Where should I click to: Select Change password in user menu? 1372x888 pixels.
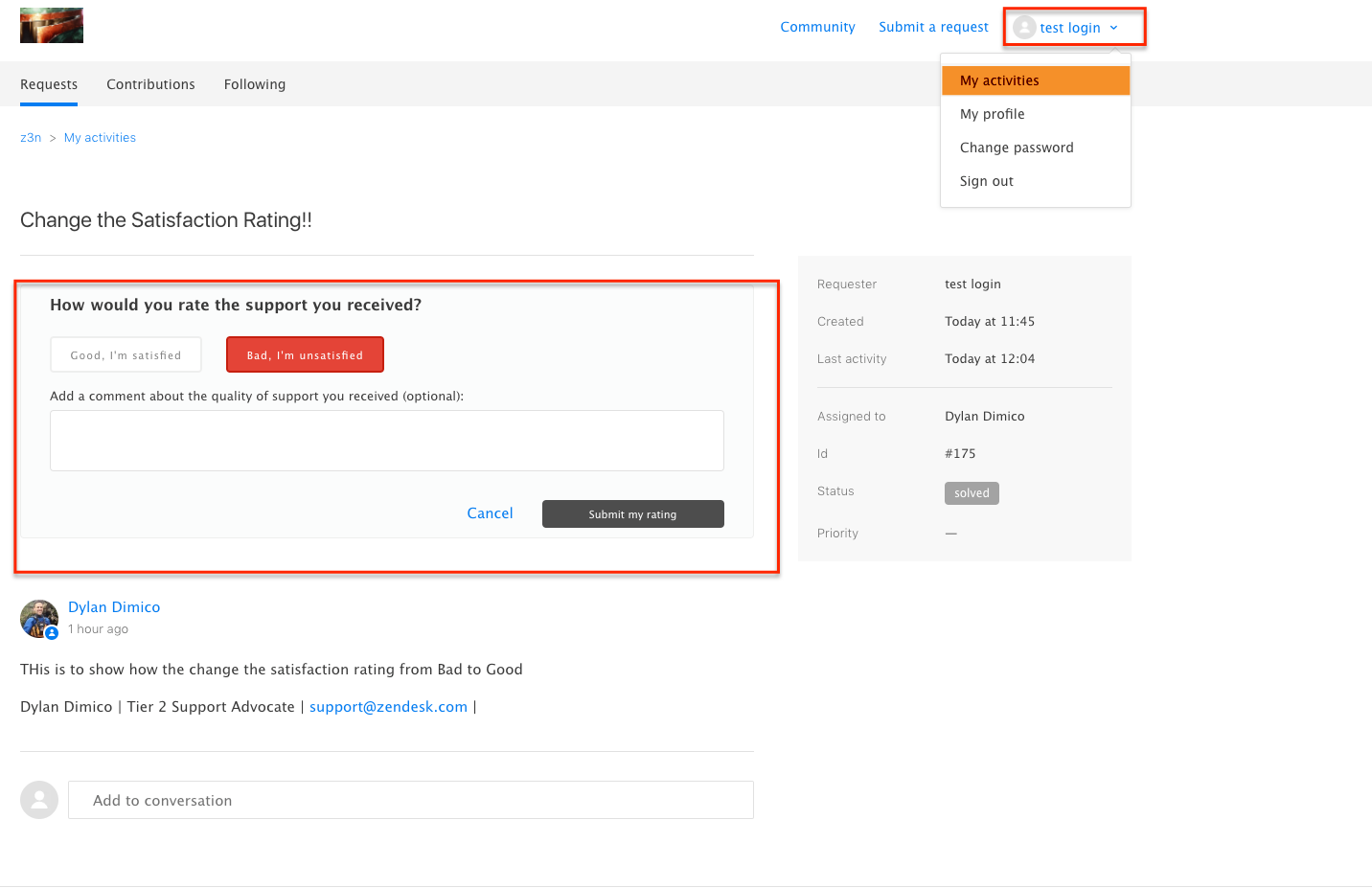(x=1017, y=148)
